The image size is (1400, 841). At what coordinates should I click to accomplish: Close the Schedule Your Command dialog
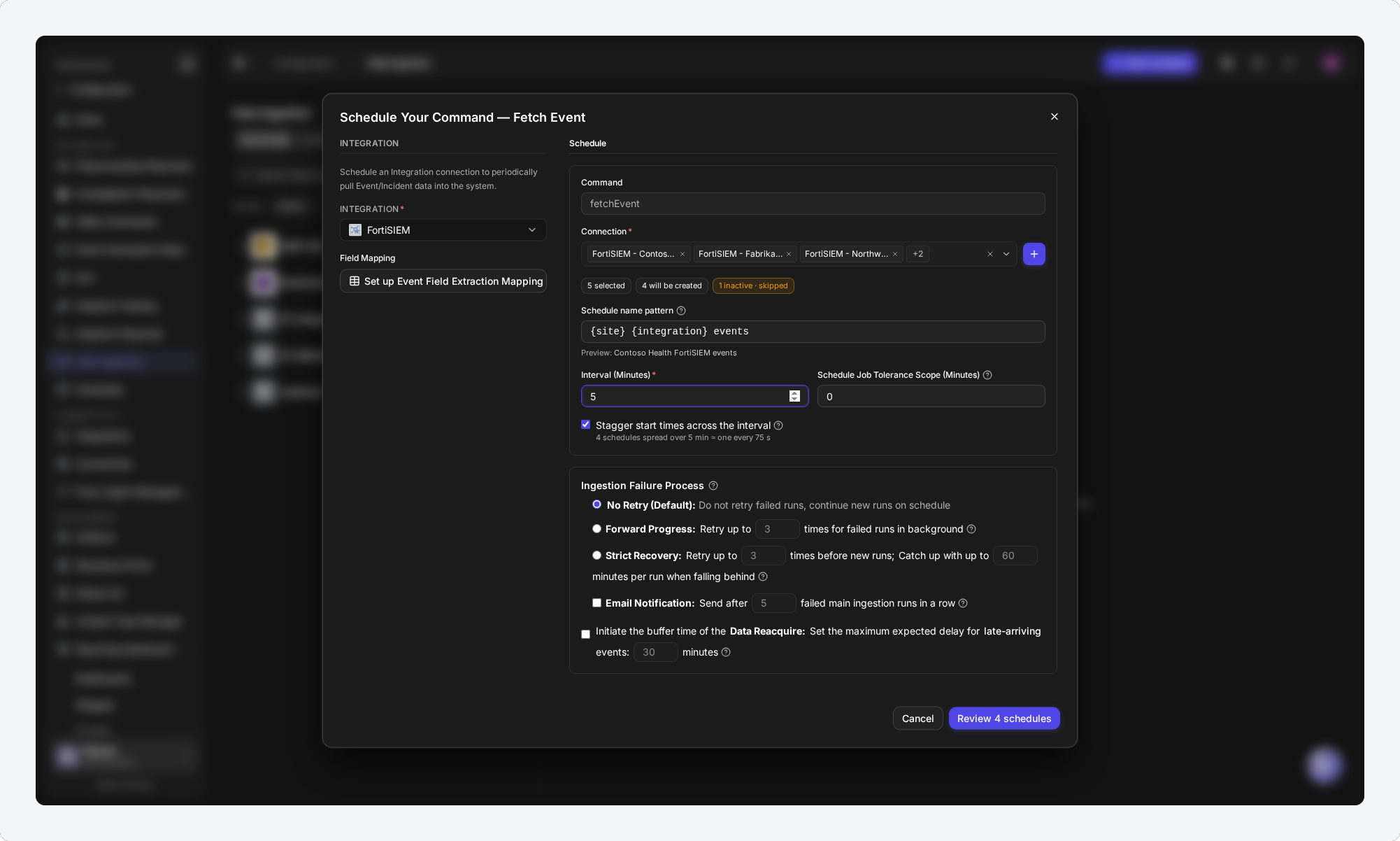coord(1055,117)
